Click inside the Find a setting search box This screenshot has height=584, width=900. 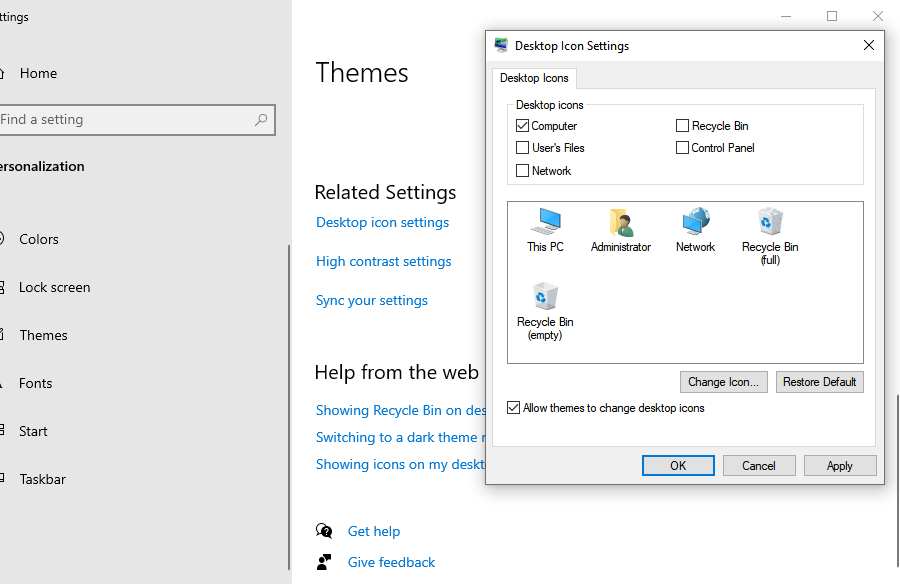pos(130,119)
